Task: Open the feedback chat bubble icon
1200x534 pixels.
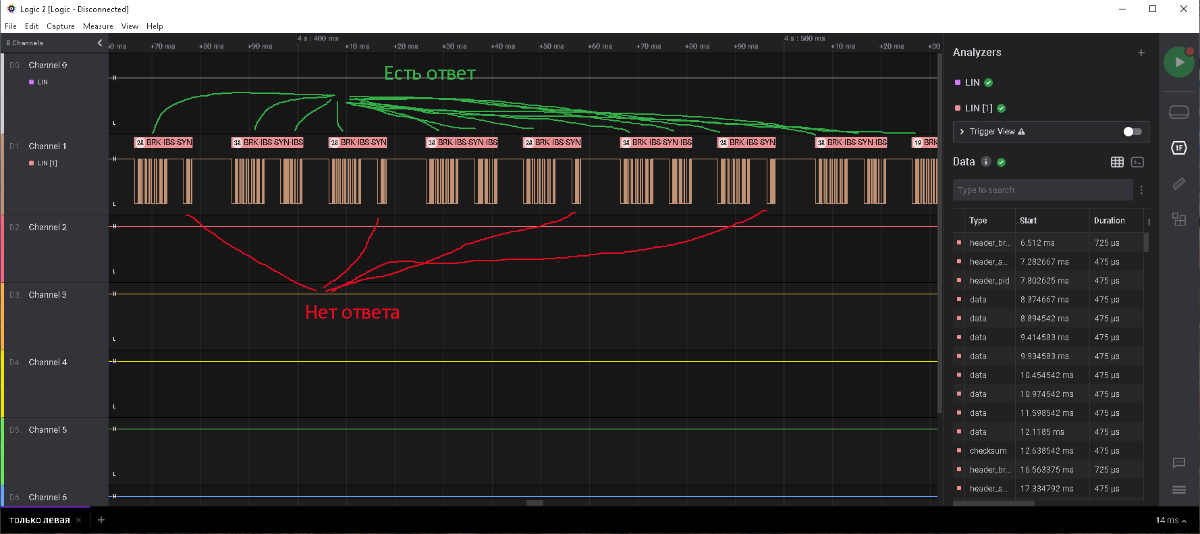Action: (1179, 462)
